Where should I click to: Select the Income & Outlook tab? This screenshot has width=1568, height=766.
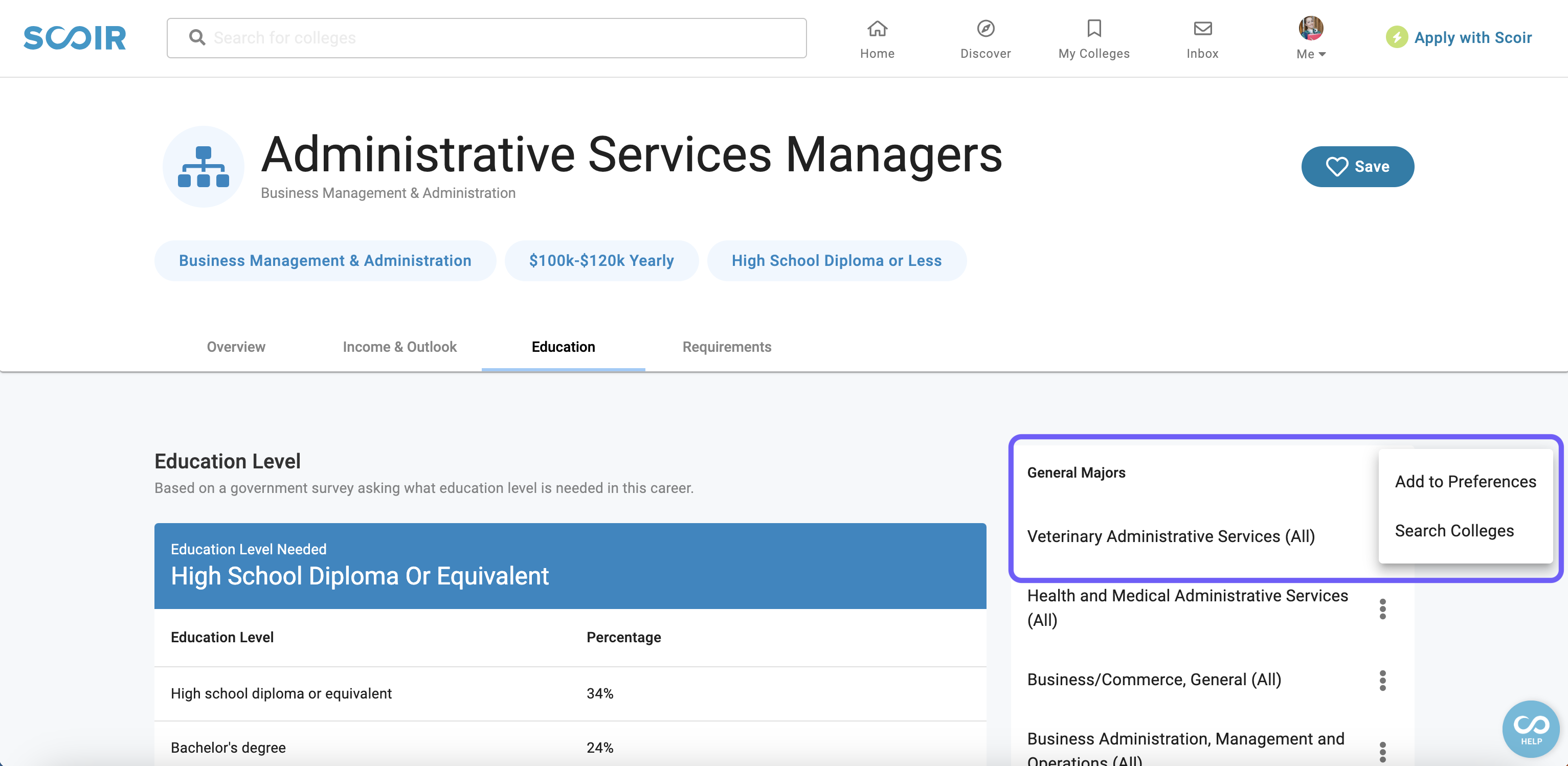tap(398, 346)
